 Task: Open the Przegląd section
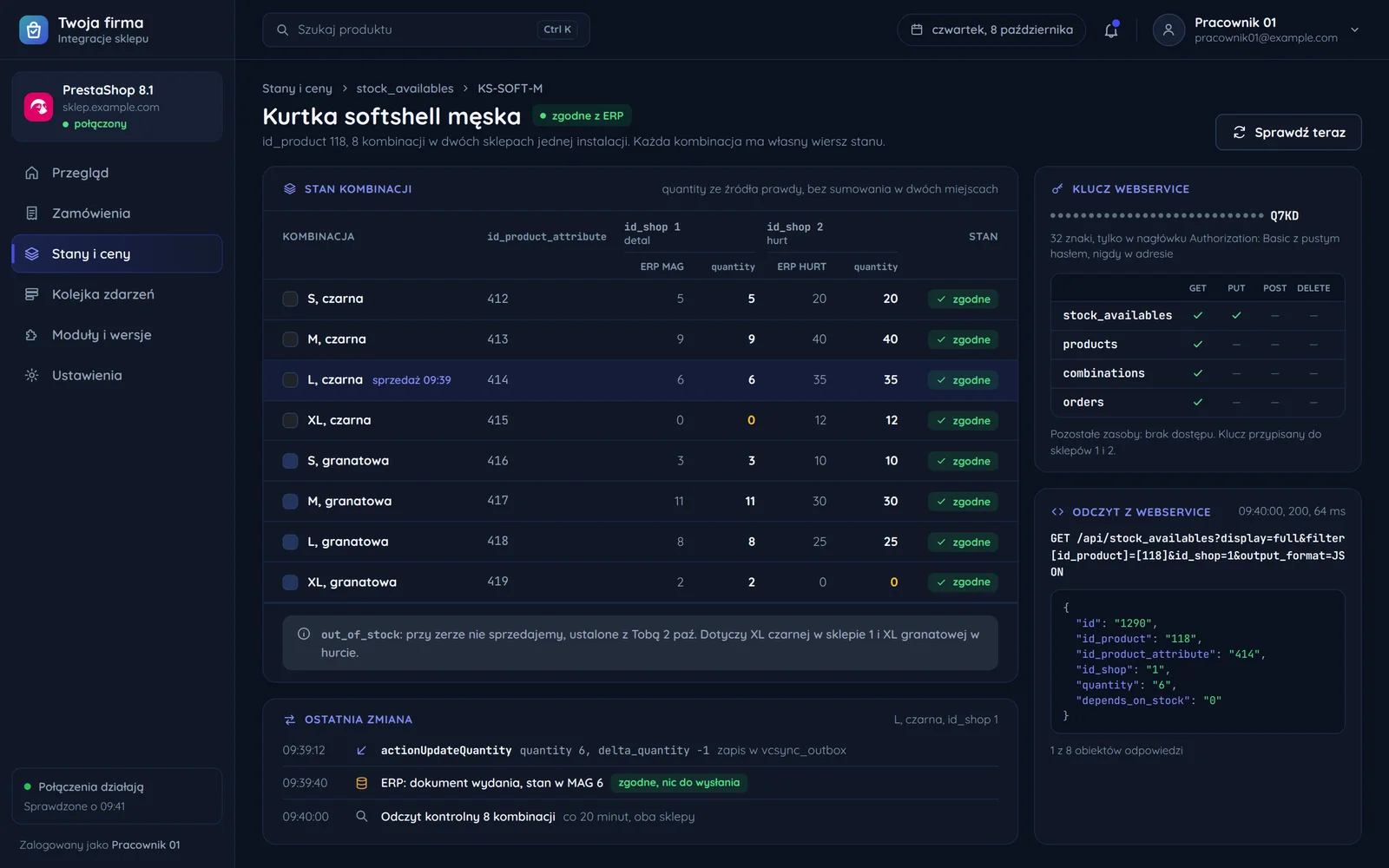pos(117,173)
